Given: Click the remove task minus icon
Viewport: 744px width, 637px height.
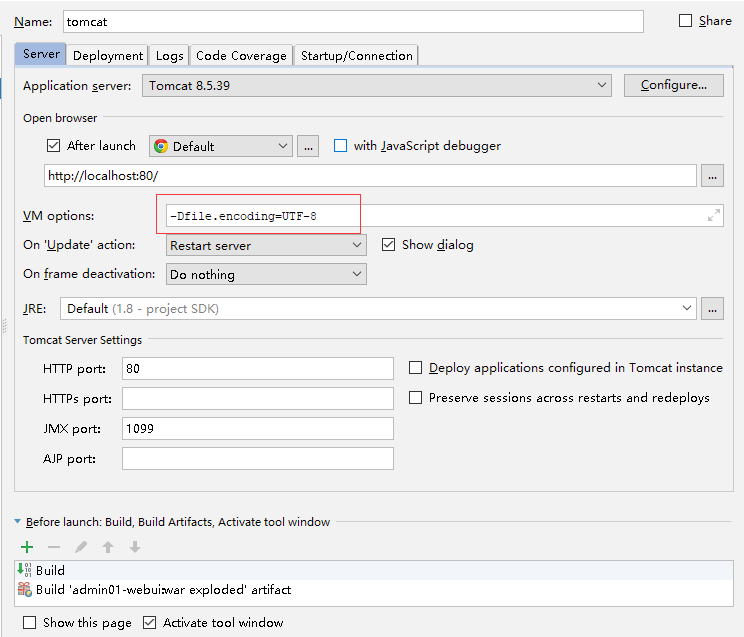Looking at the screenshot, I should [54, 547].
